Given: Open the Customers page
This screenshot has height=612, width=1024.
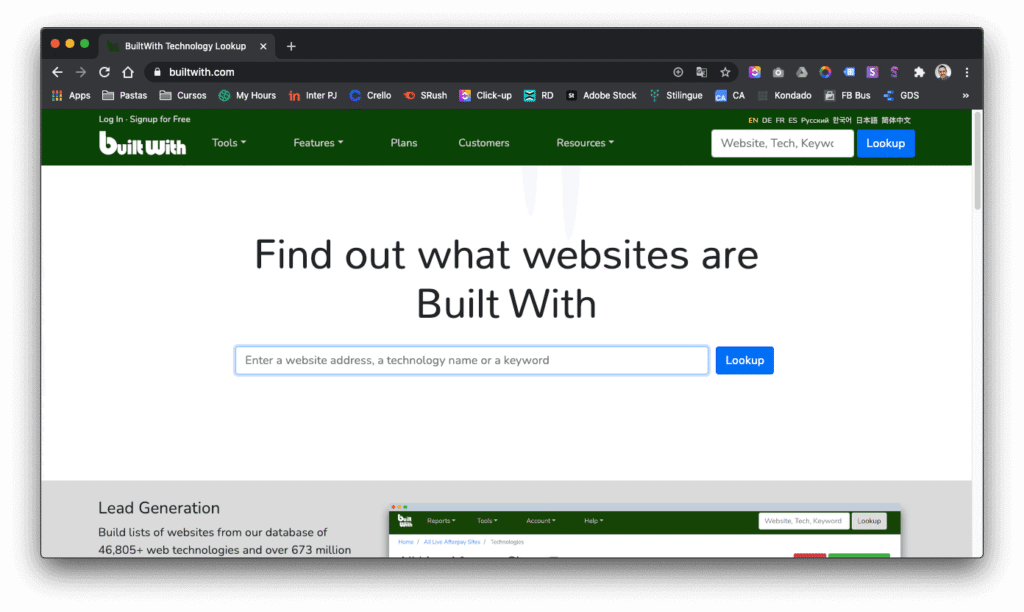Looking at the screenshot, I should (483, 142).
